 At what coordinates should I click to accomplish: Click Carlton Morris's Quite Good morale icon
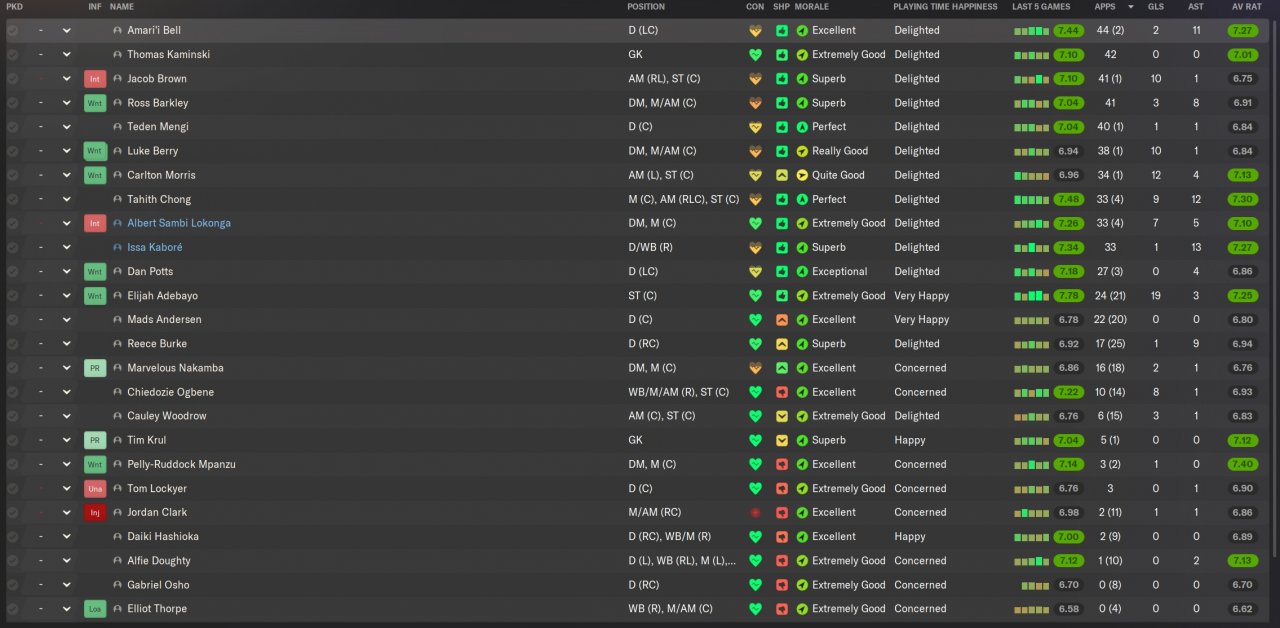pyautogui.click(x=802, y=175)
